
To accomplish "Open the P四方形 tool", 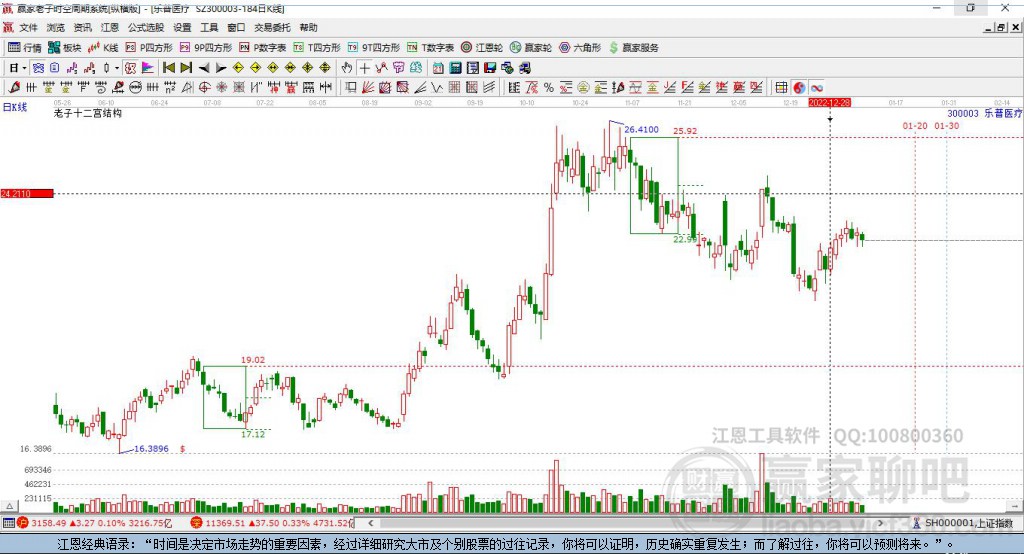I will tap(149, 48).
